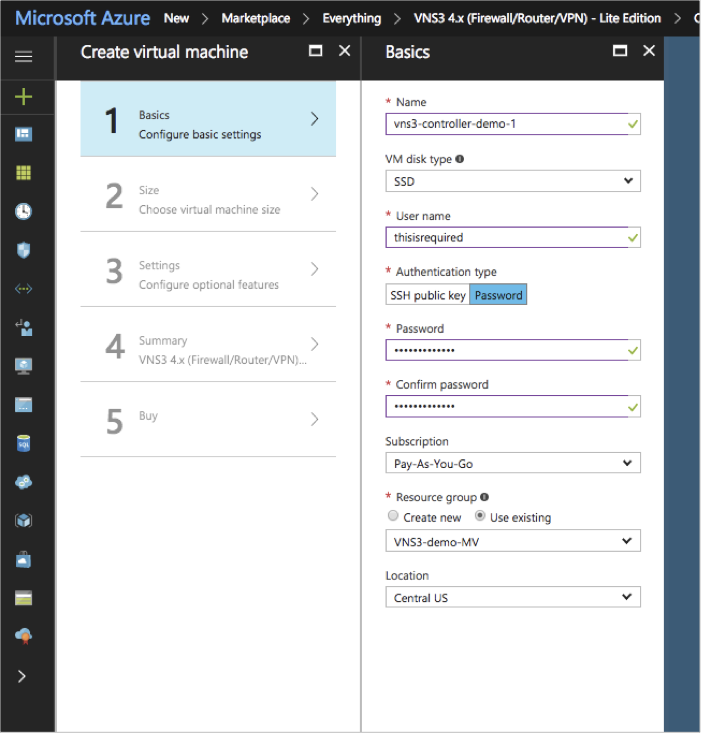Click the green plus New resource icon
The height and width of the screenshot is (733, 701).
pyautogui.click(x=23, y=97)
